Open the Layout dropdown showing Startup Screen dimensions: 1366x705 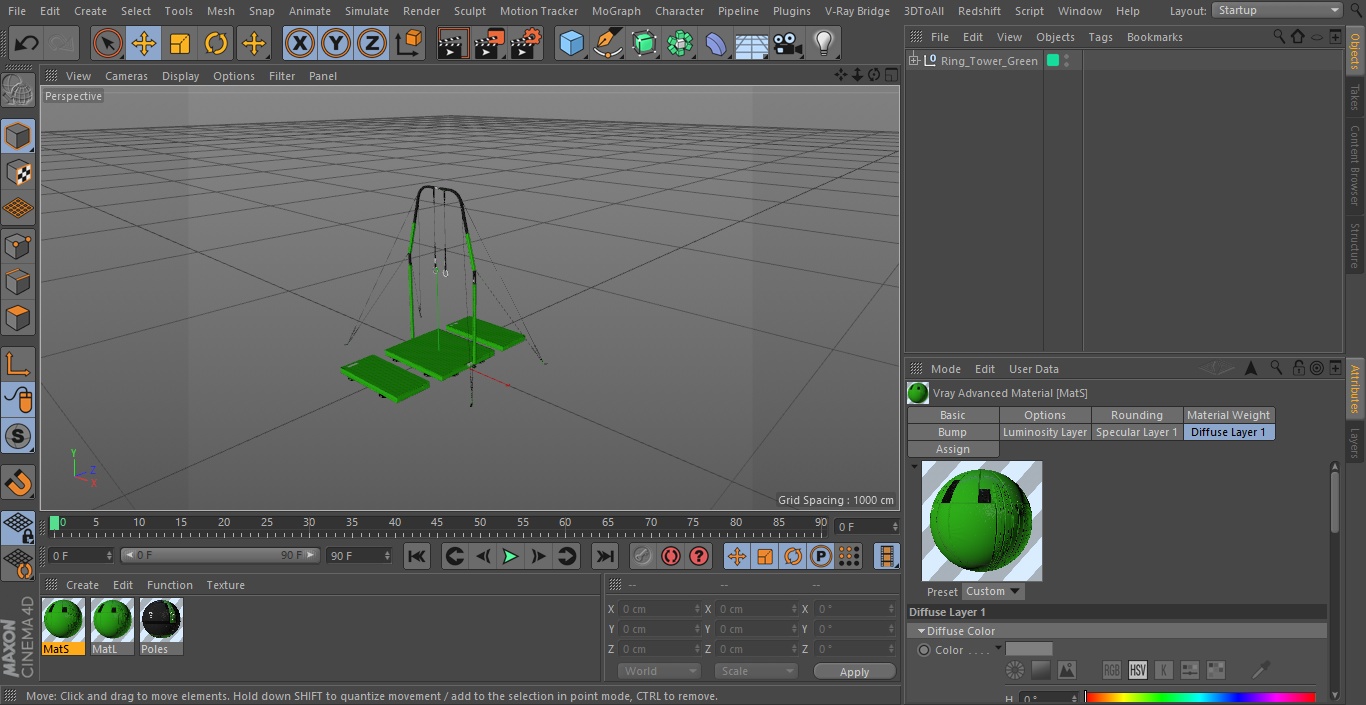(1277, 10)
